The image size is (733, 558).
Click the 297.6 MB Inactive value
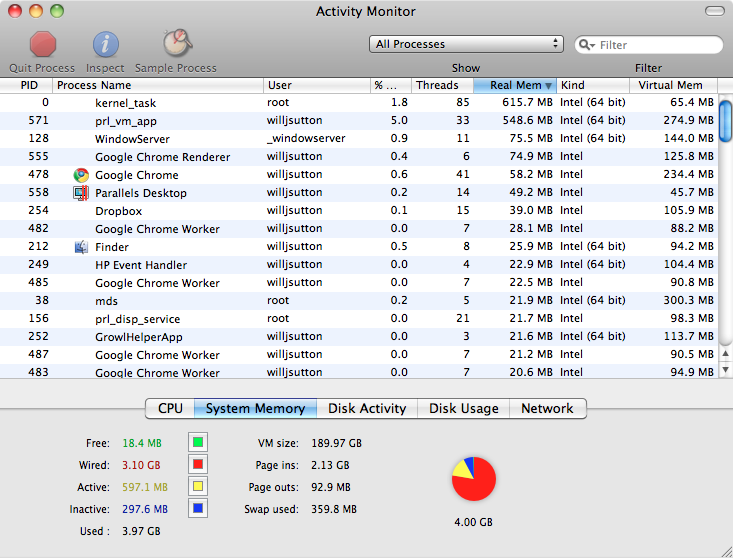click(x=145, y=509)
